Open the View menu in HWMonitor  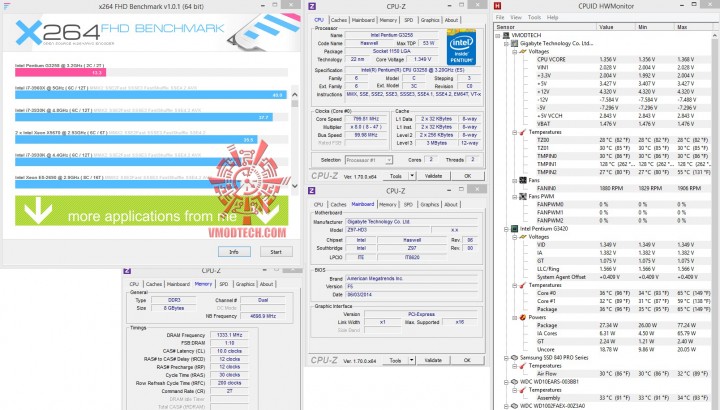click(516, 17)
